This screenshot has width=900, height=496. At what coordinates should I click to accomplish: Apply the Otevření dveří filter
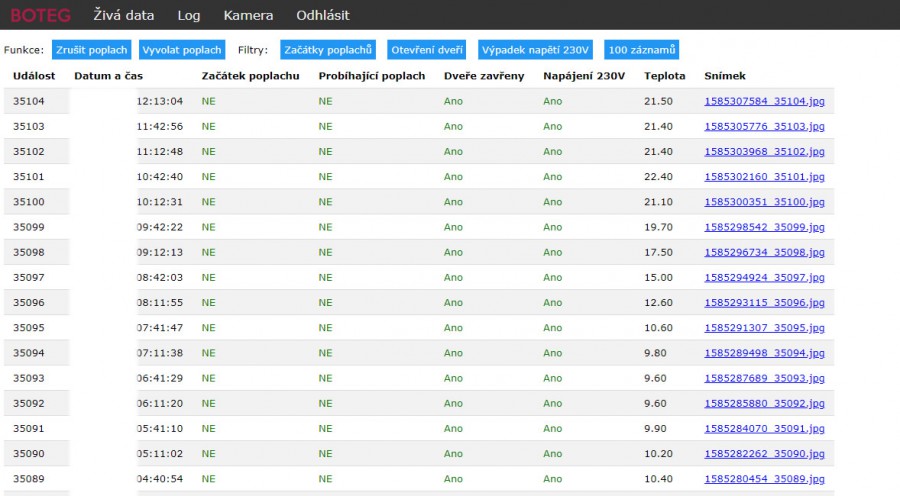[427, 50]
